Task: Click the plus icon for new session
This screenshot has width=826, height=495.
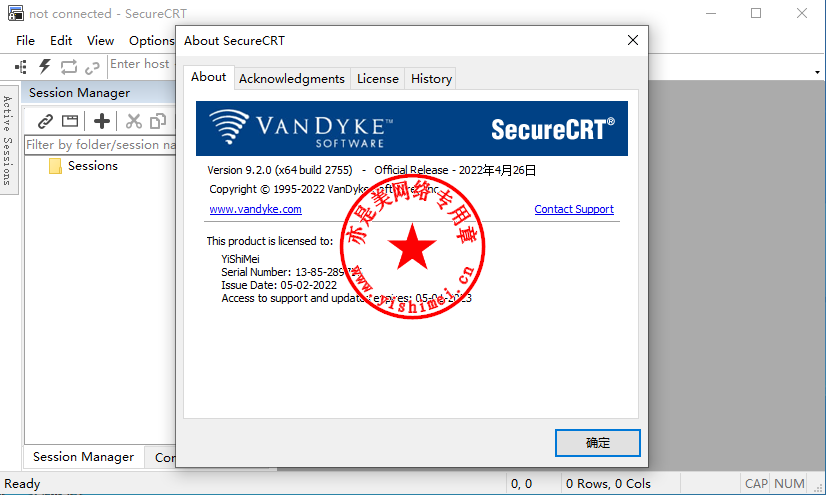Action: click(x=102, y=121)
